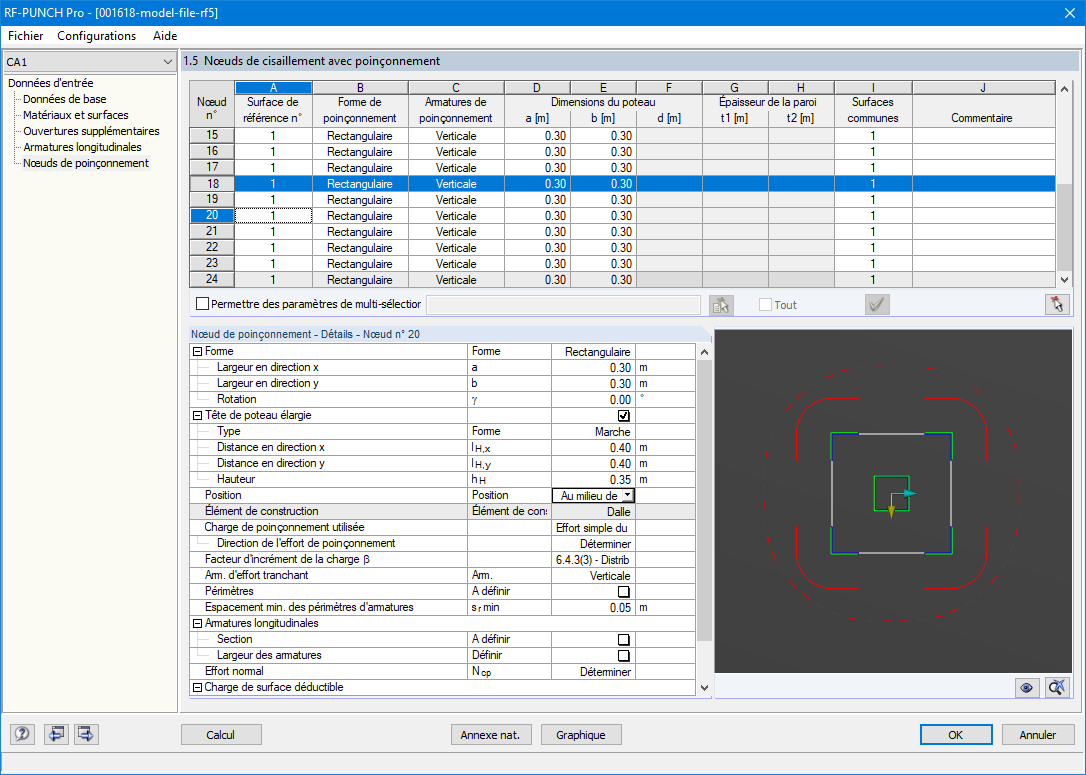Open the Fichier menu
Image resolution: width=1086 pixels, height=775 pixels.
pyautogui.click(x=26, y=36)
